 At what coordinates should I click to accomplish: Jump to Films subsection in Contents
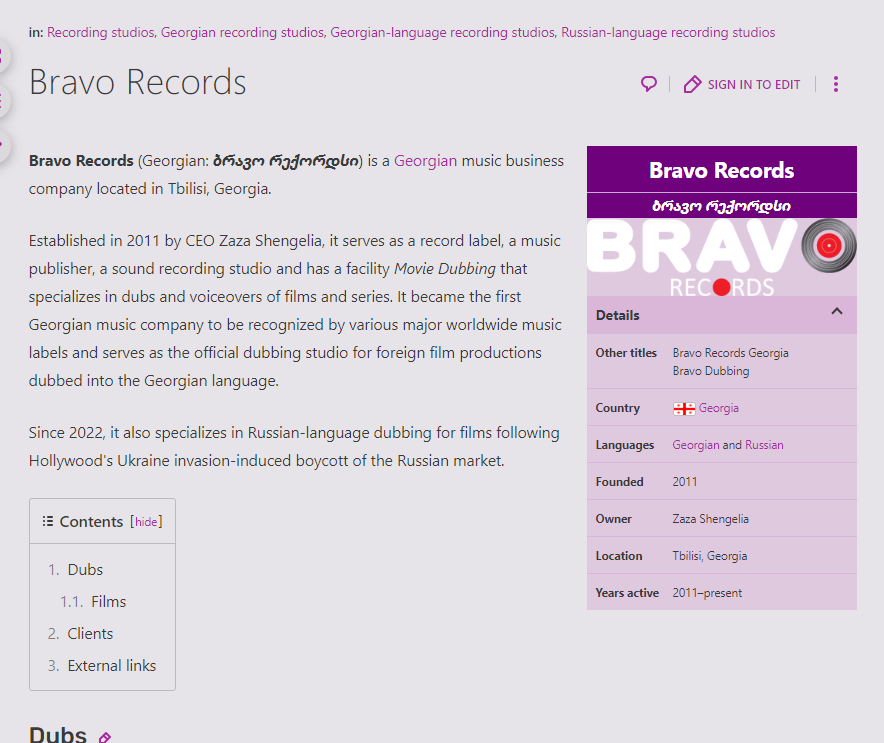coord(109,602)
